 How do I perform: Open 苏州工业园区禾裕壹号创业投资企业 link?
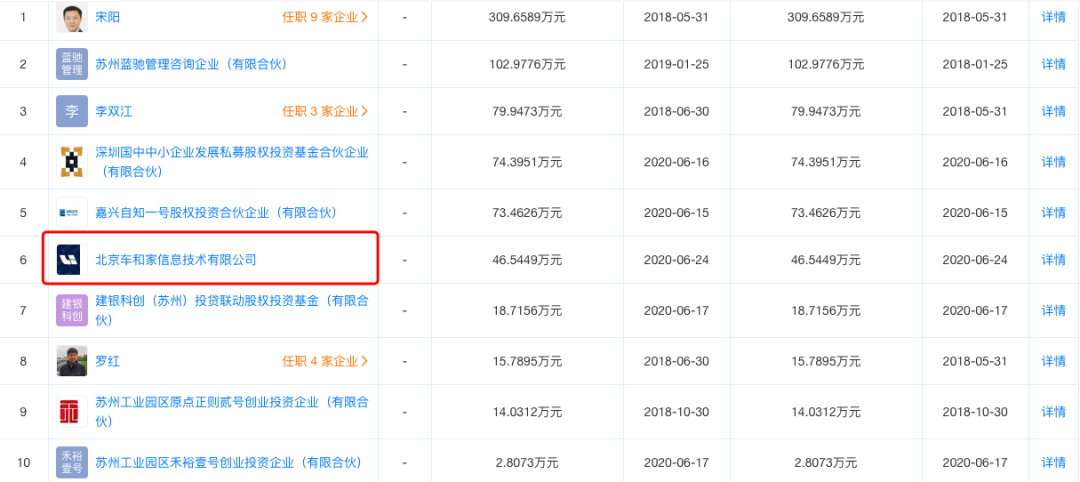229,462
